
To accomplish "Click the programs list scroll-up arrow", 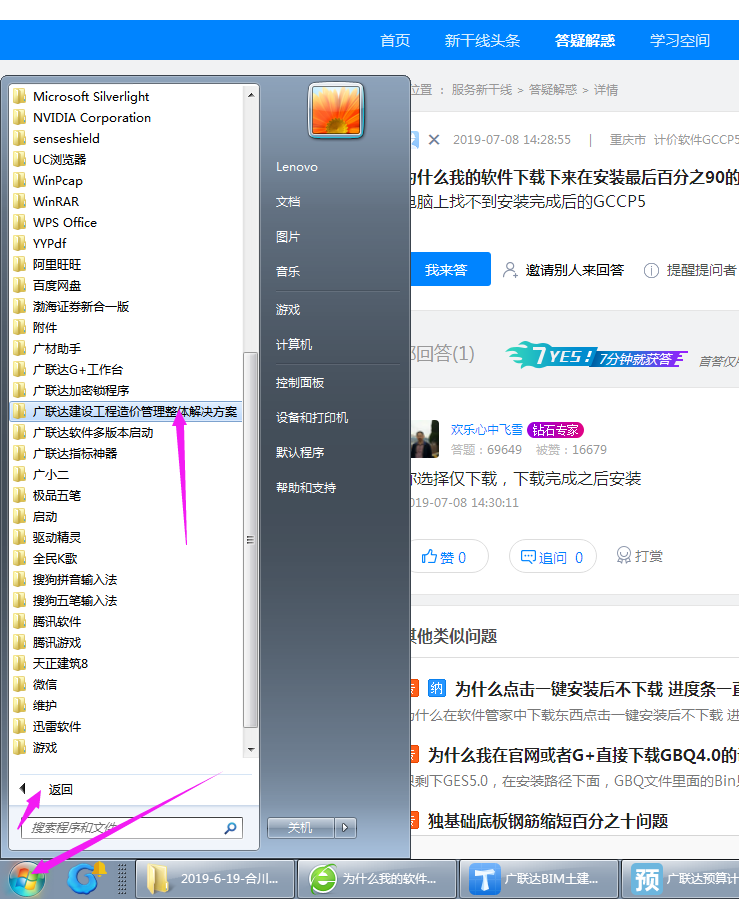I will [251, 94].
